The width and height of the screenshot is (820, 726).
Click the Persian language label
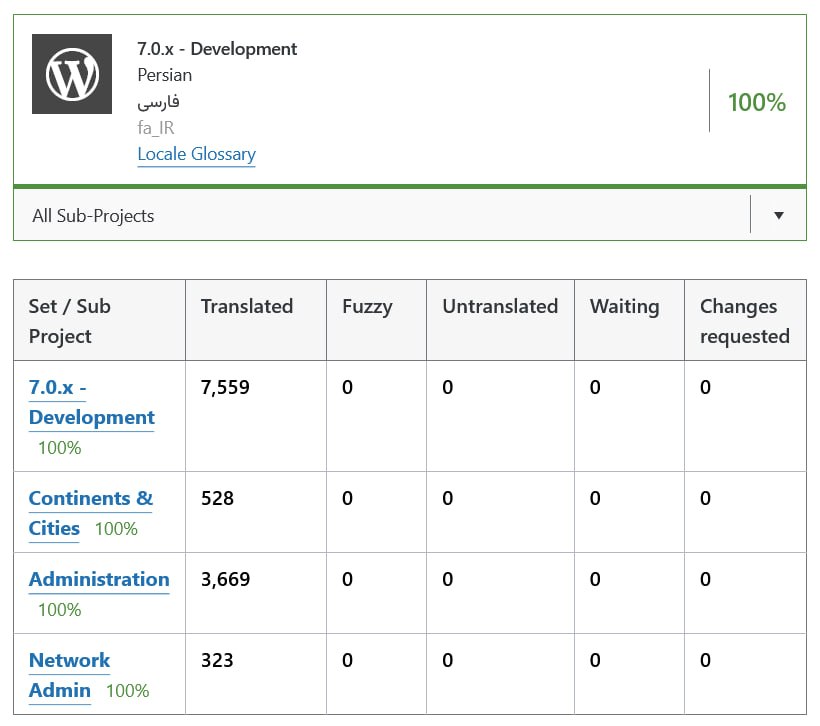click(165, 75)
